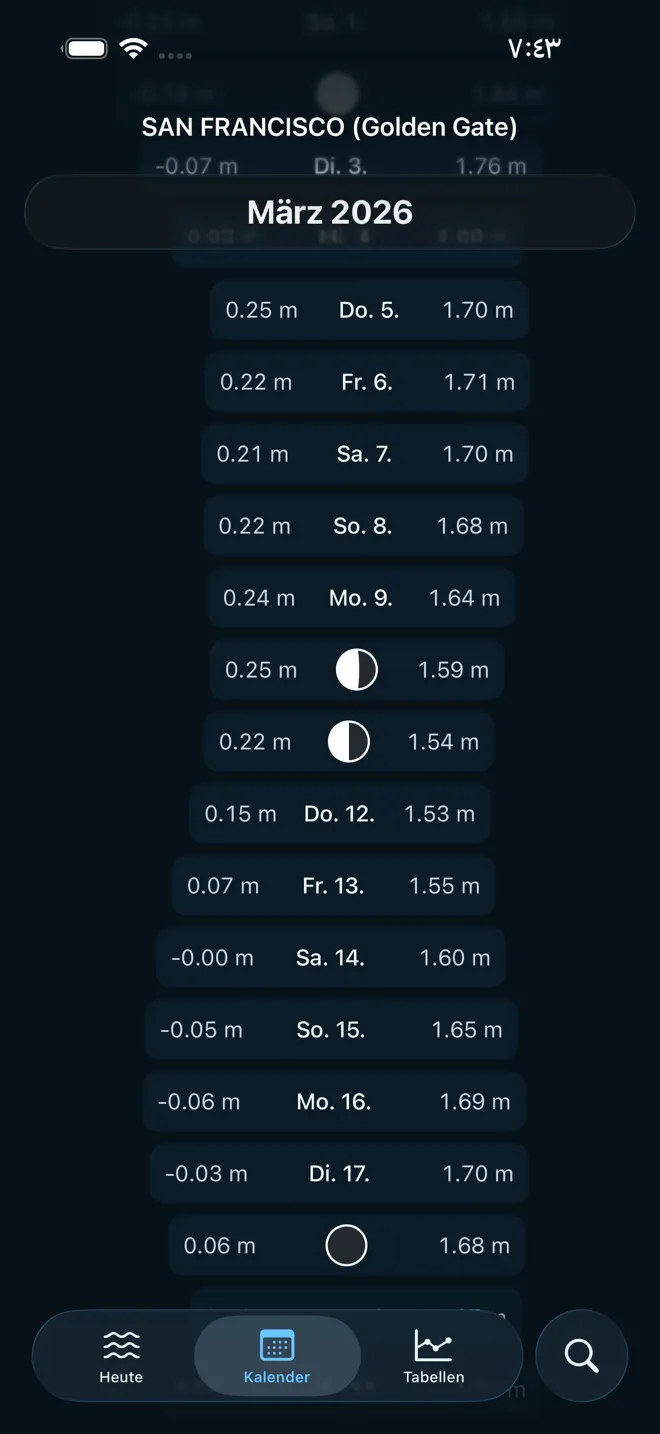
Task: Tap the SAN FRANCISCO (Golden Gate) location title
Action: coord(330,127)
